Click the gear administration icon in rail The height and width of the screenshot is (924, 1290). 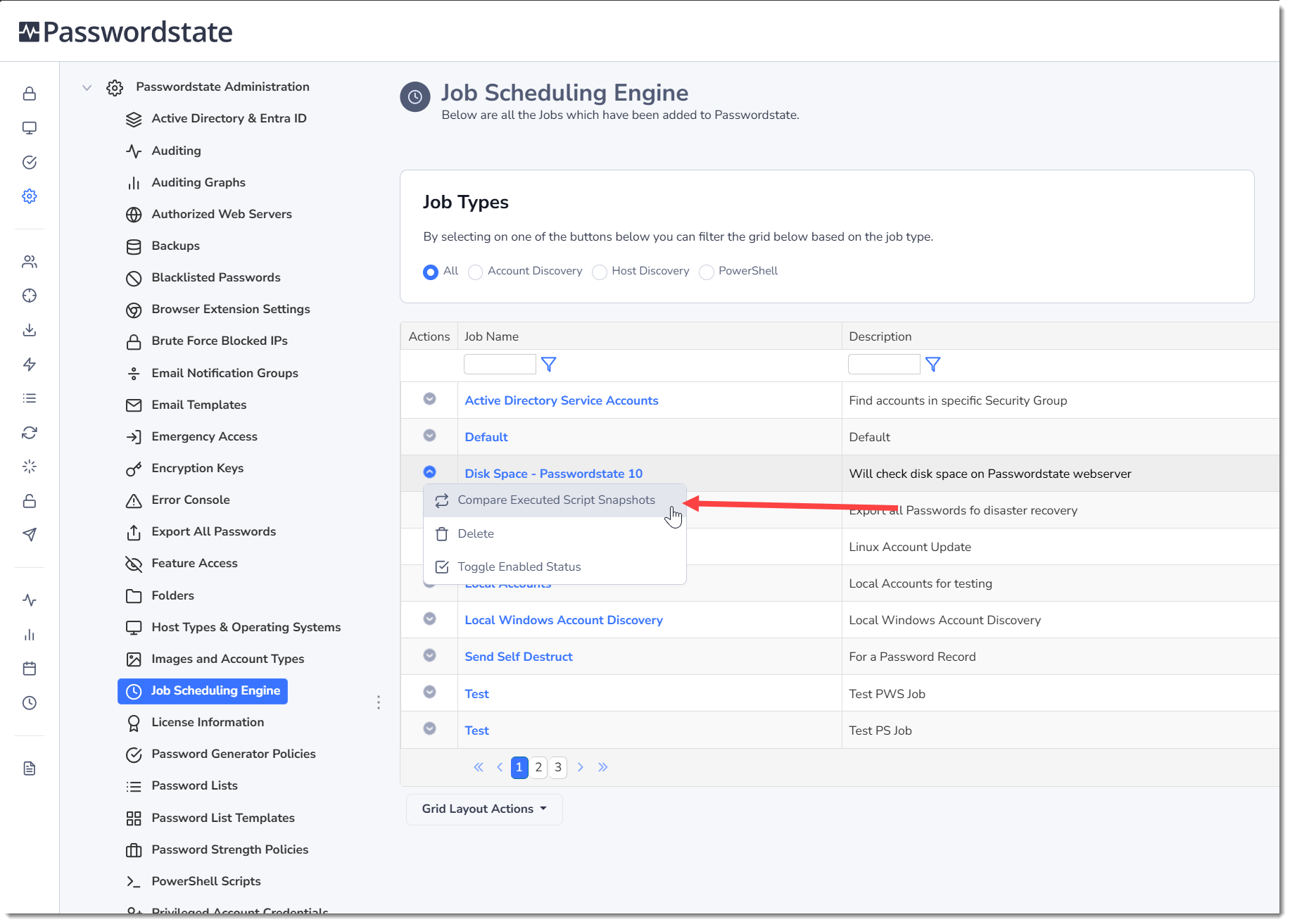click(x=30, y=196)
